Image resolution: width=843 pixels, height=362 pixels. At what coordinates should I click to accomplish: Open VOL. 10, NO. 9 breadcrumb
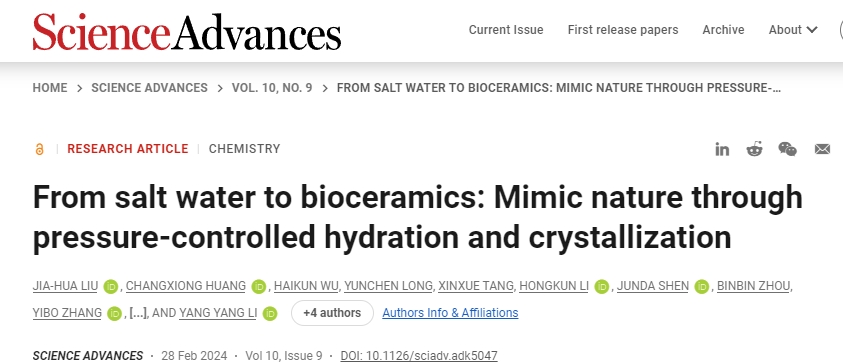pyautogui.click(x=272, y=88)
